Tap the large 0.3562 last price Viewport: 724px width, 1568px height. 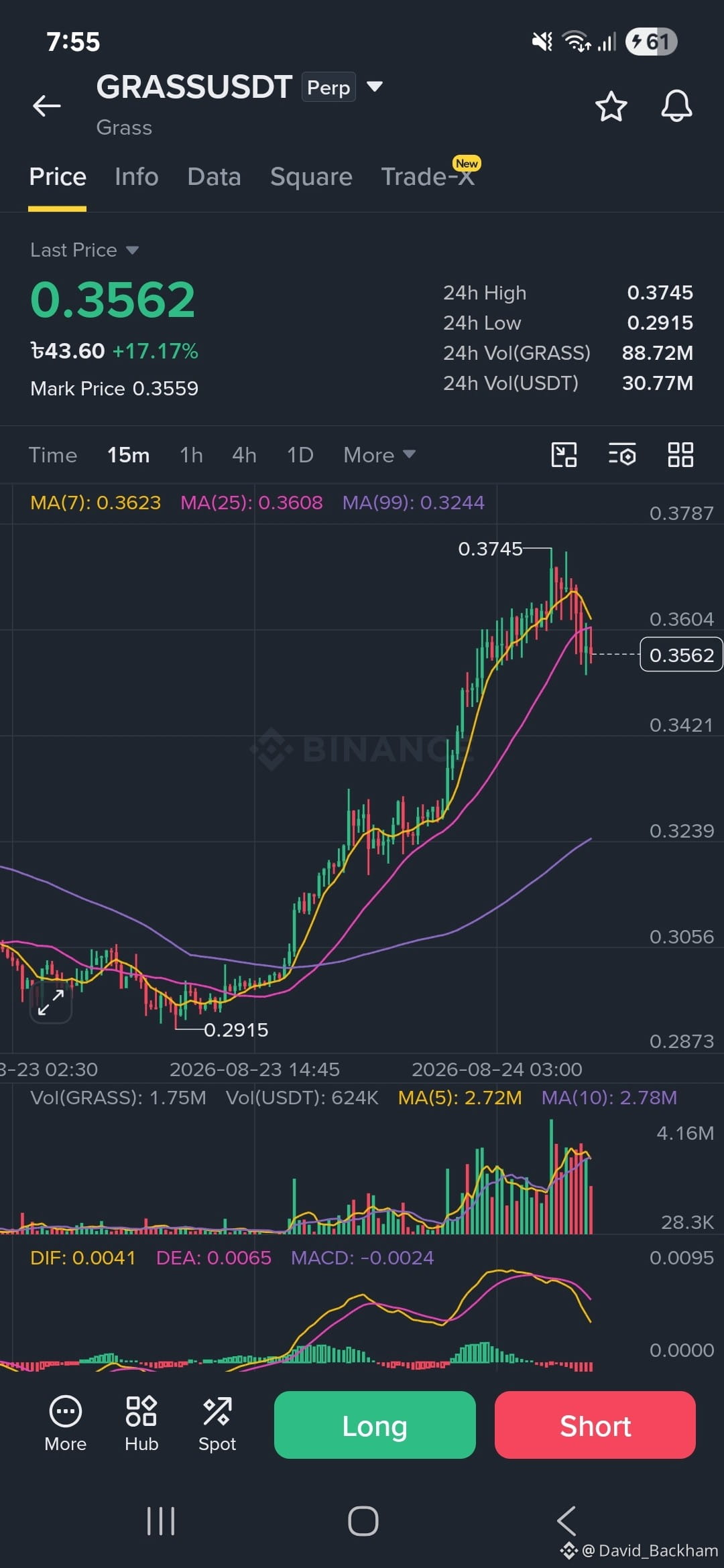[x=113, y=300]
